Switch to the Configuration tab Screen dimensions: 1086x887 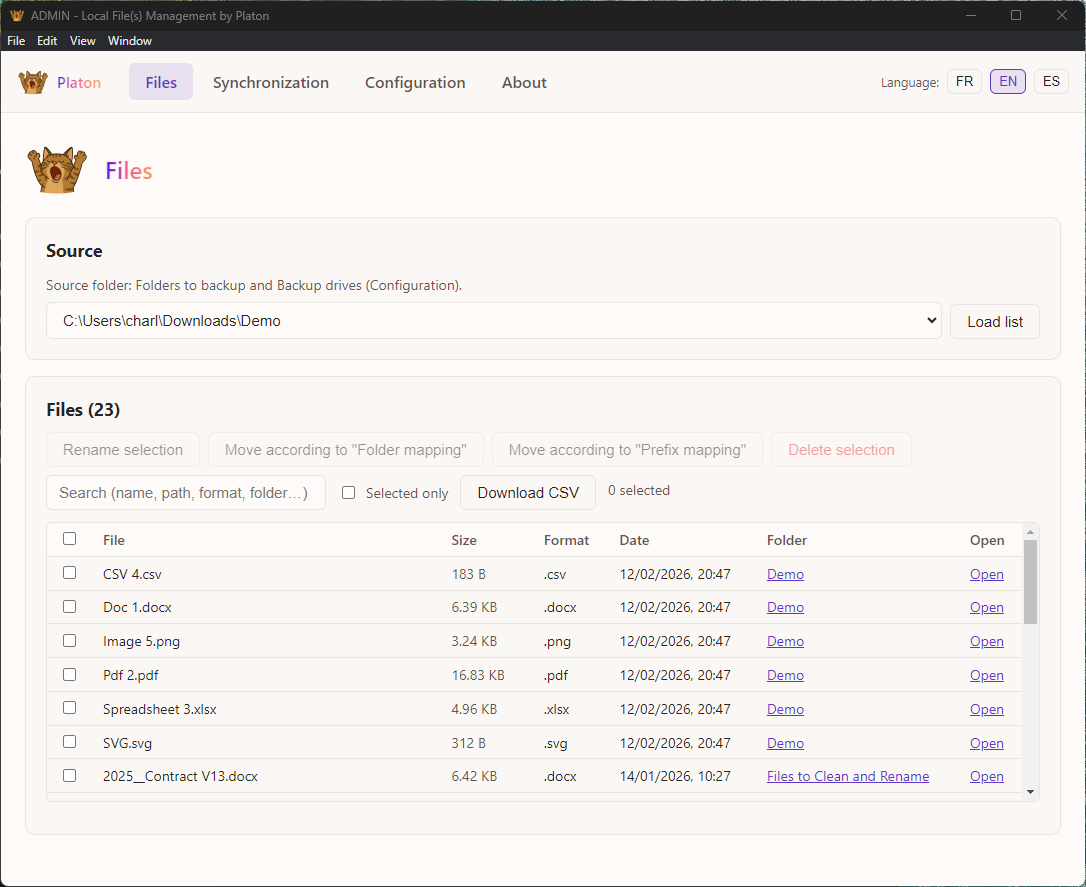(415, 82)
